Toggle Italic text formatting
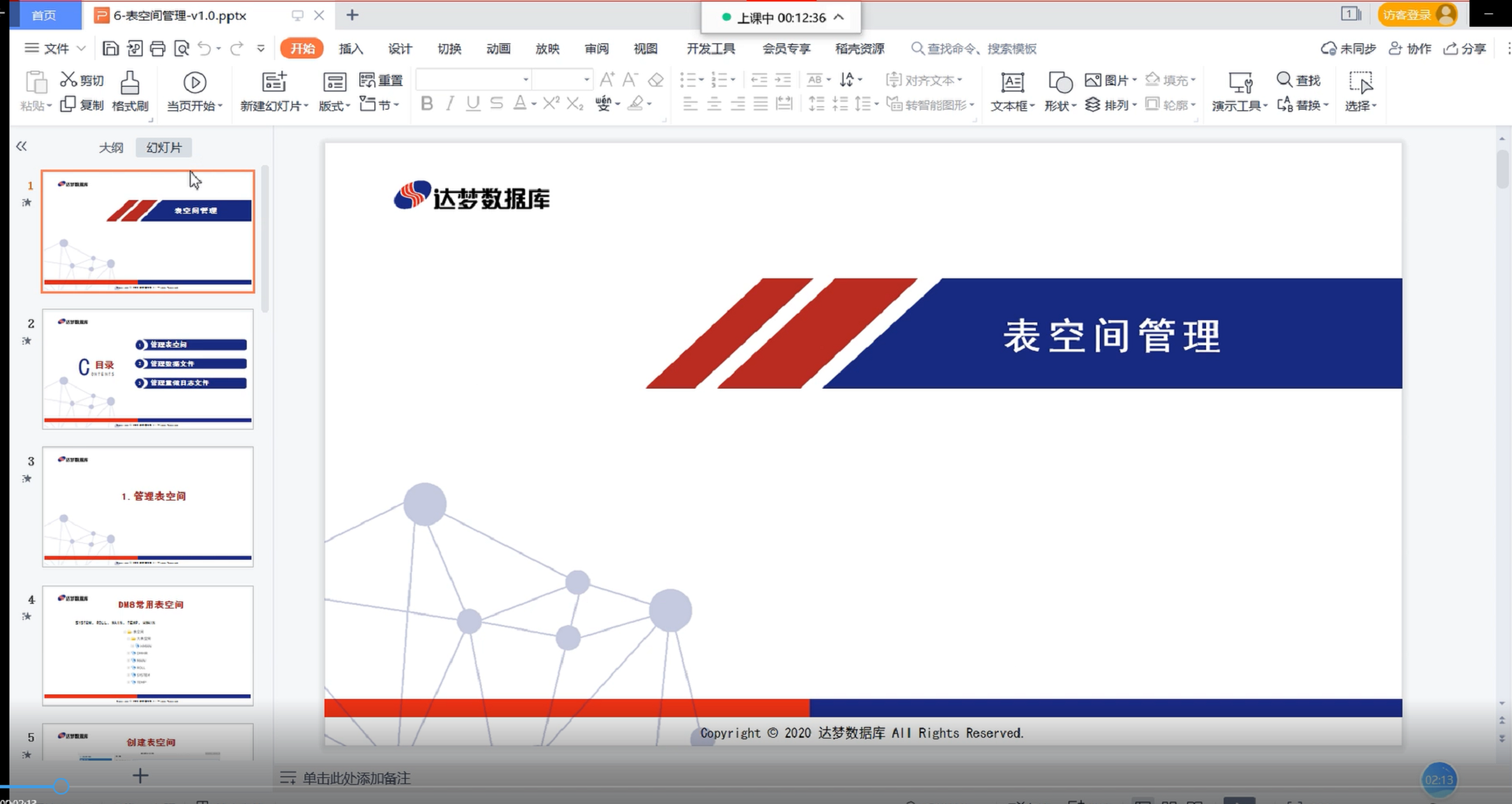Image resolution: width=1512 pixels, height=804 pixels. pos(449,103)
